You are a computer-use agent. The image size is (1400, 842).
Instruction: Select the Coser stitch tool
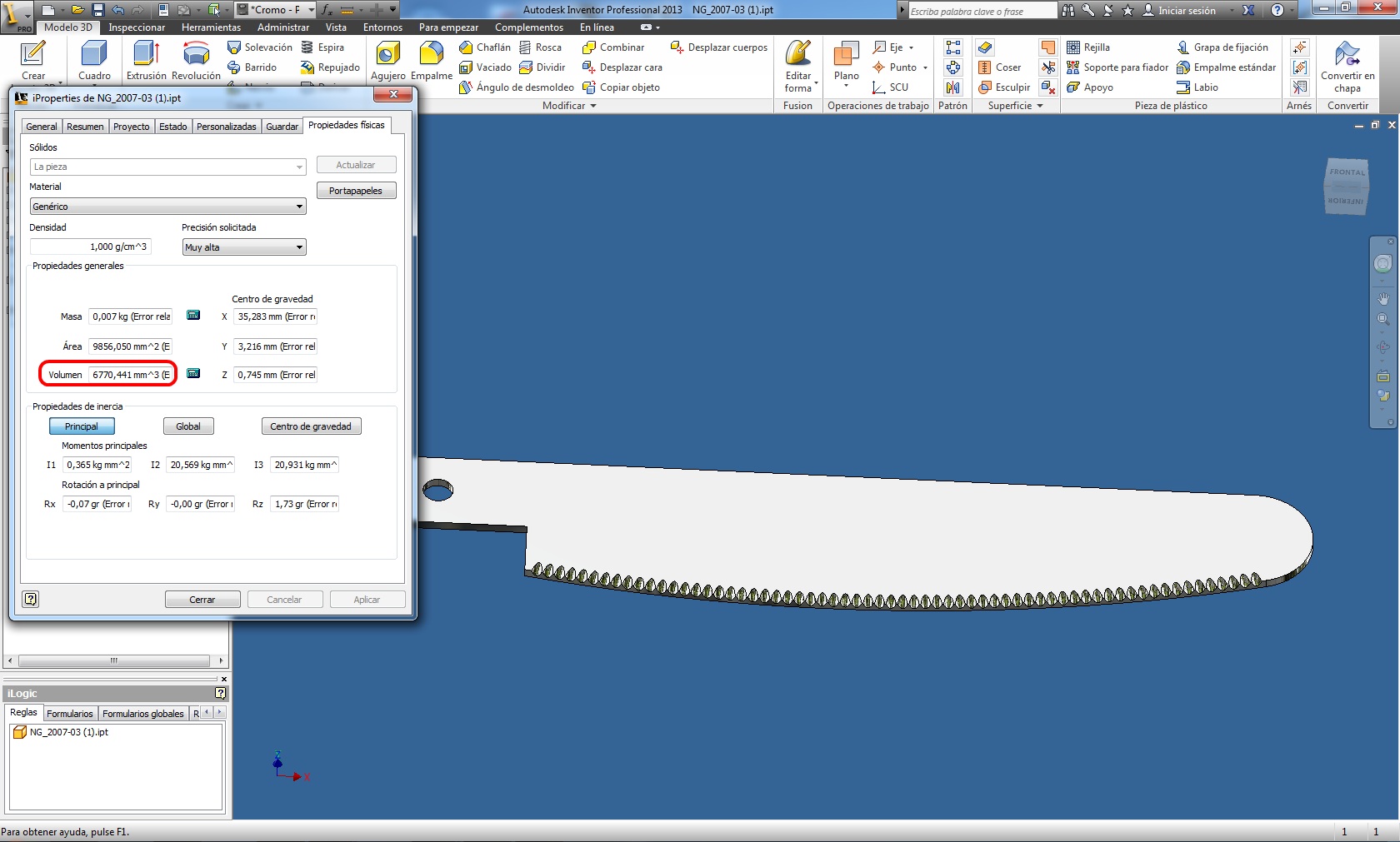[999, 67]
